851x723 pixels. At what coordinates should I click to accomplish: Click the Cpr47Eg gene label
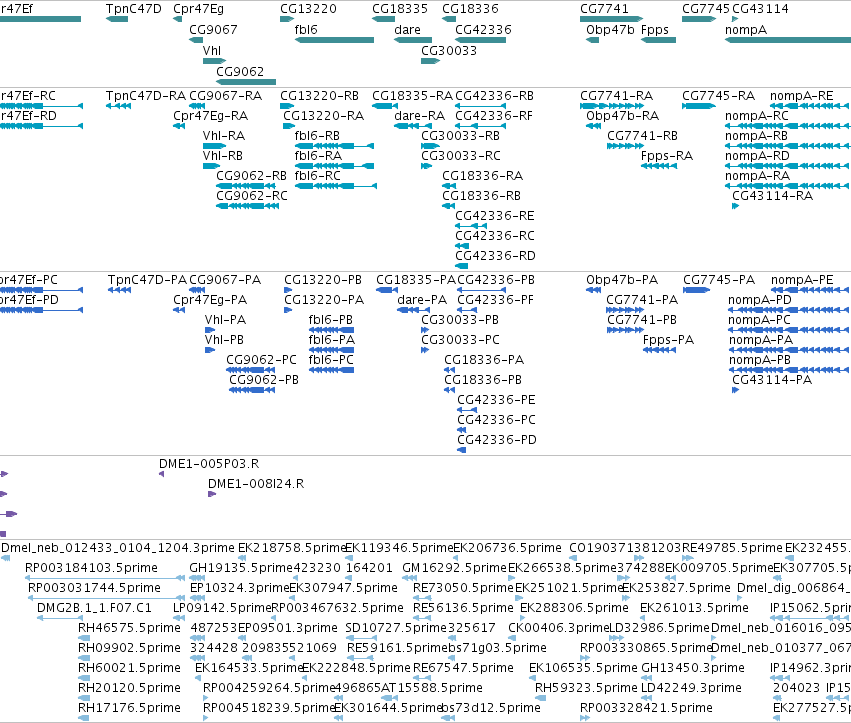pos(198,9)
